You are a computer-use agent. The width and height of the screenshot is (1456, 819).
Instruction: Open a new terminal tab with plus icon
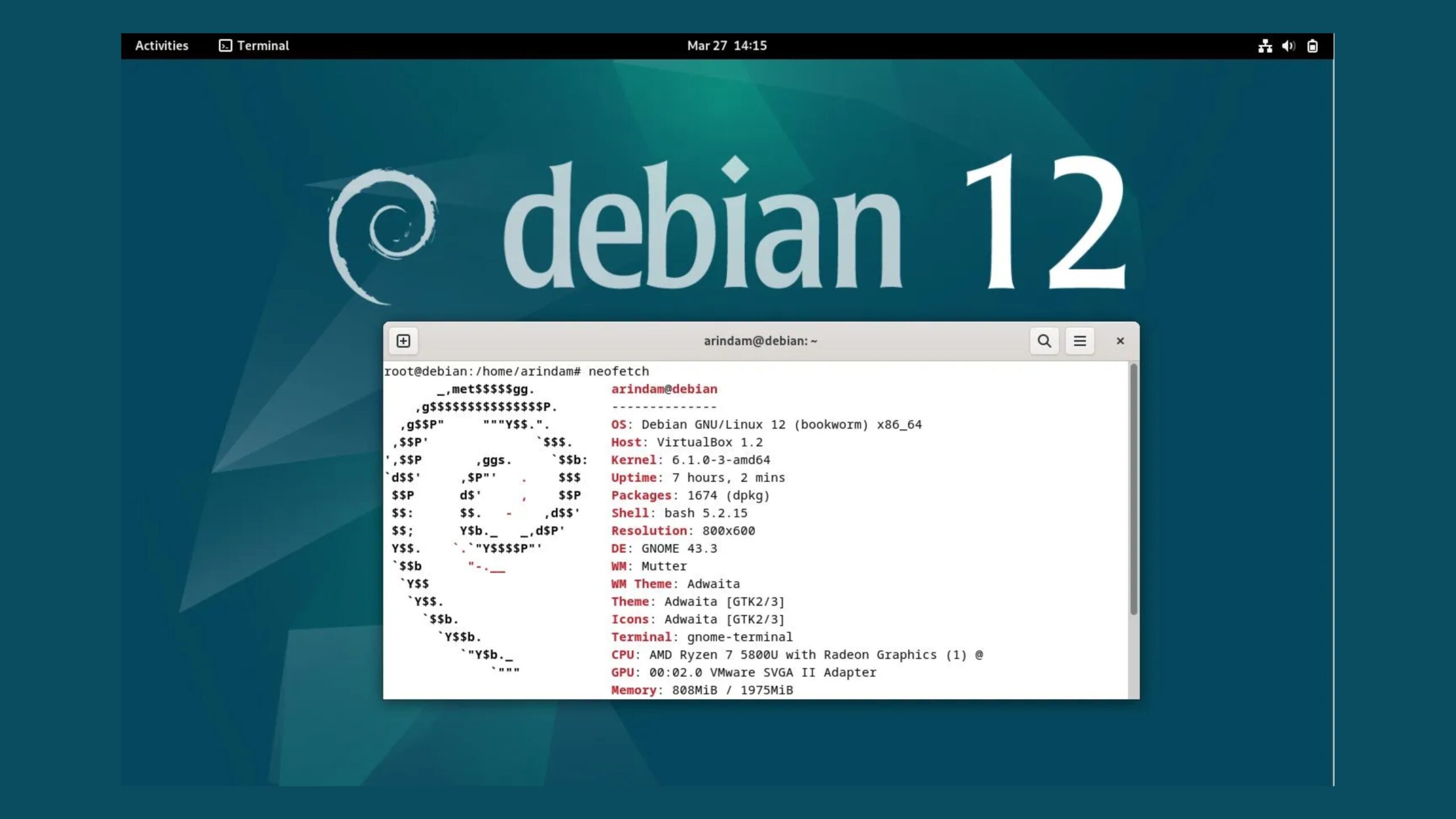point(403,341)
